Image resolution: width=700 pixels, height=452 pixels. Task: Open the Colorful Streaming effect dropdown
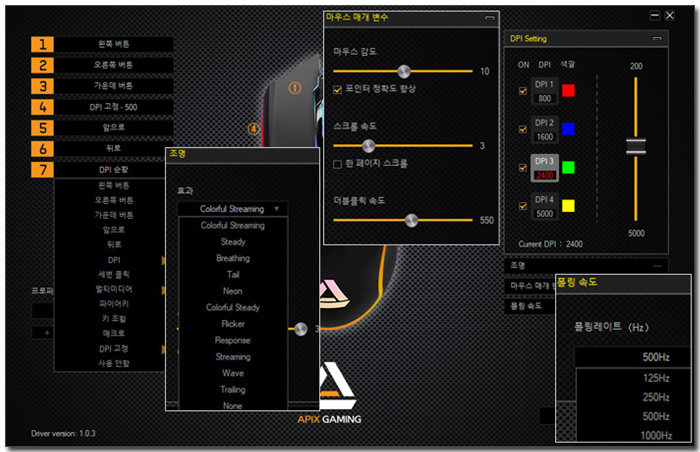click(233, 209)
